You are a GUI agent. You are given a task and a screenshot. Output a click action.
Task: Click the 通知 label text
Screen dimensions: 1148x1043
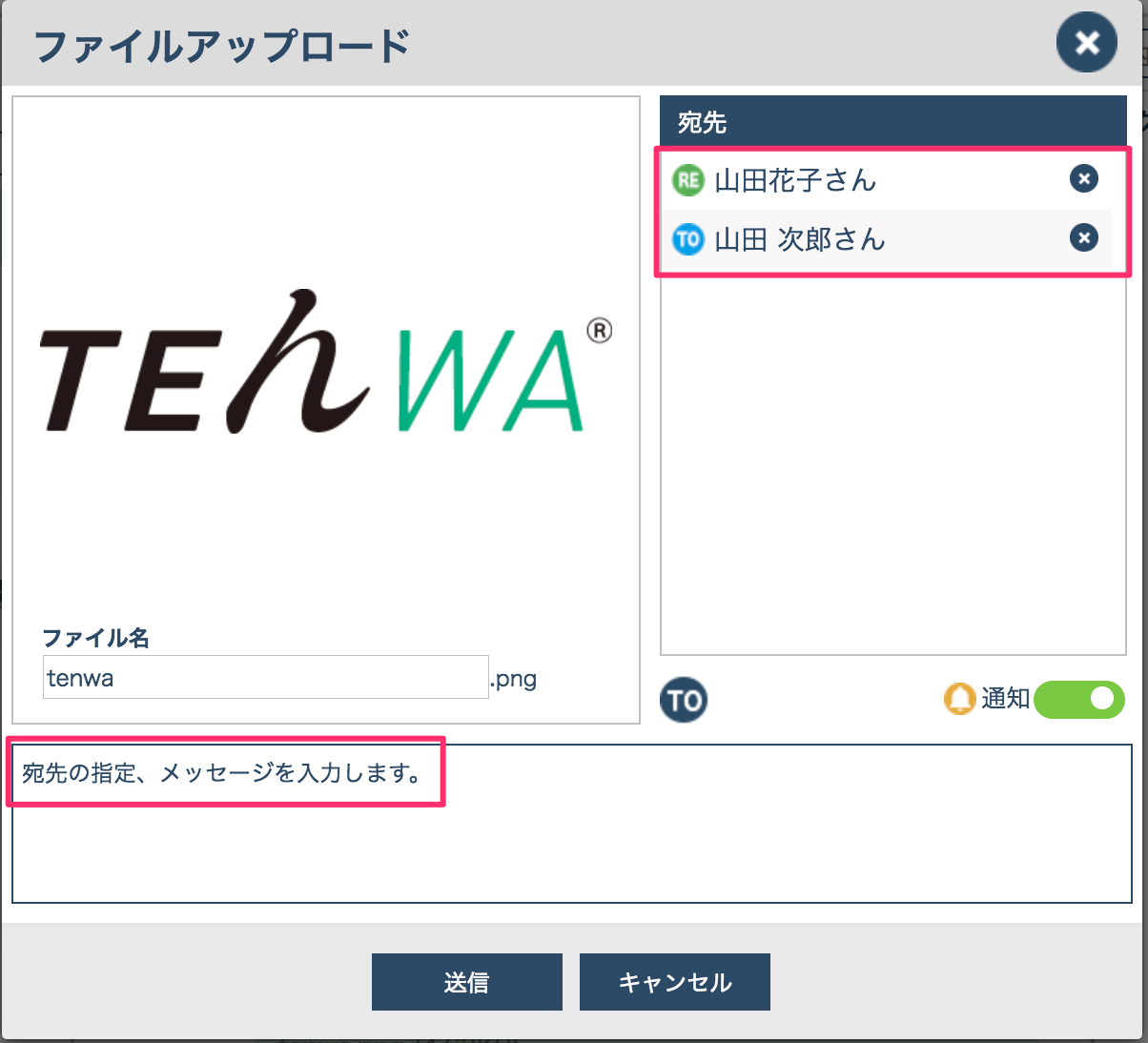click(x=1006, y=699)
